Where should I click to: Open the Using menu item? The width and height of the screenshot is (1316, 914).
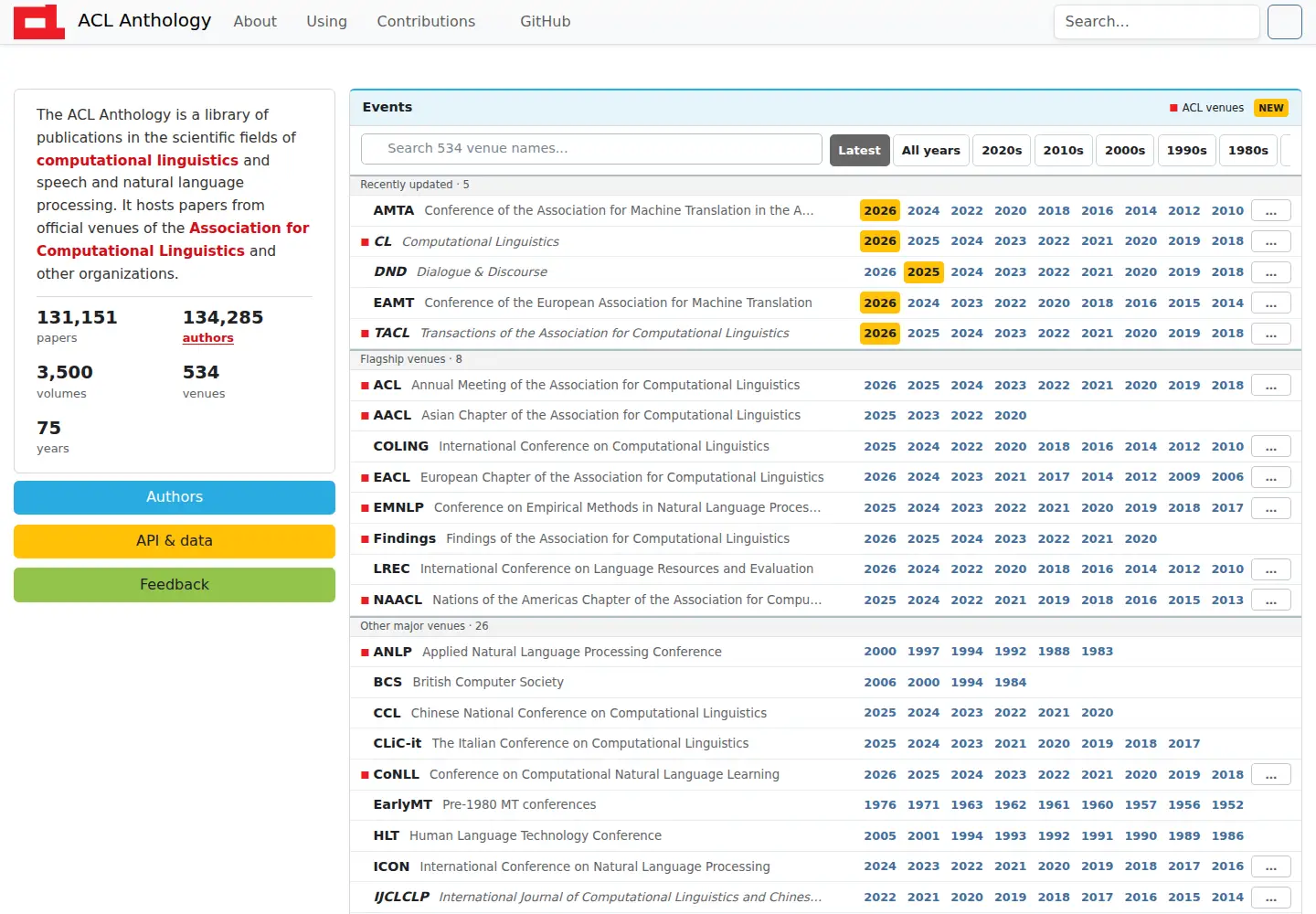326,22
